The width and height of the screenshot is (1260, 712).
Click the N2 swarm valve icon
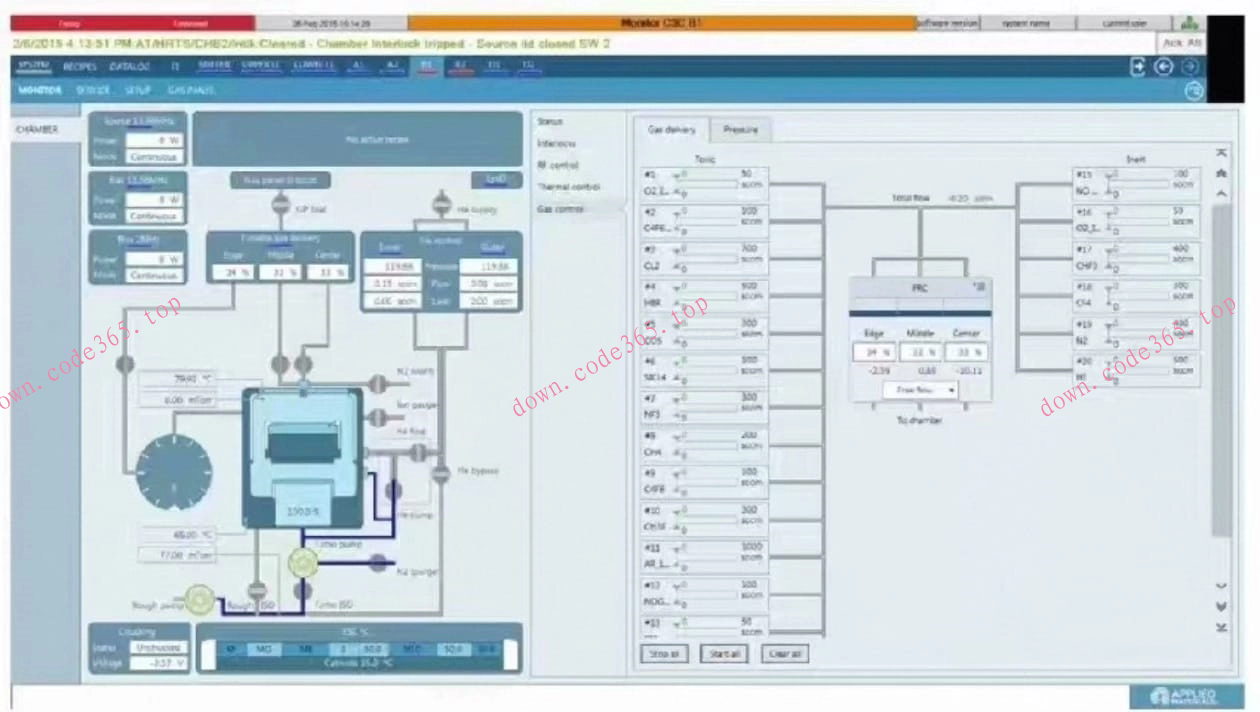tap(377, 384)
